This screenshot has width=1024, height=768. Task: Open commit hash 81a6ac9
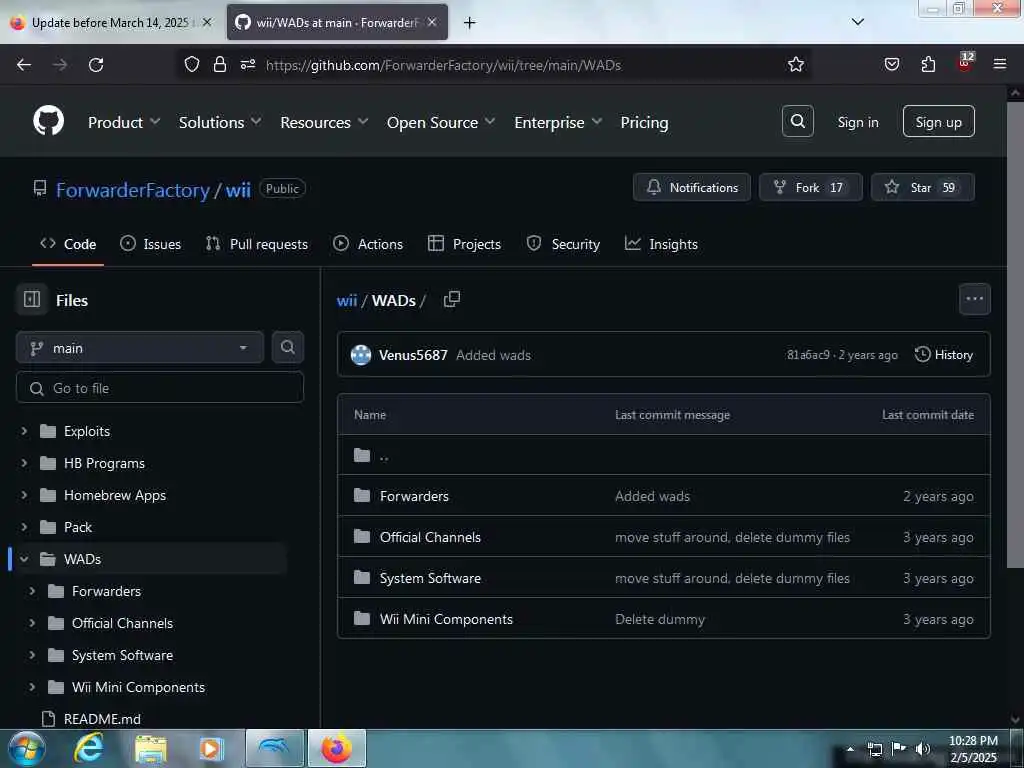click(808, 355)
